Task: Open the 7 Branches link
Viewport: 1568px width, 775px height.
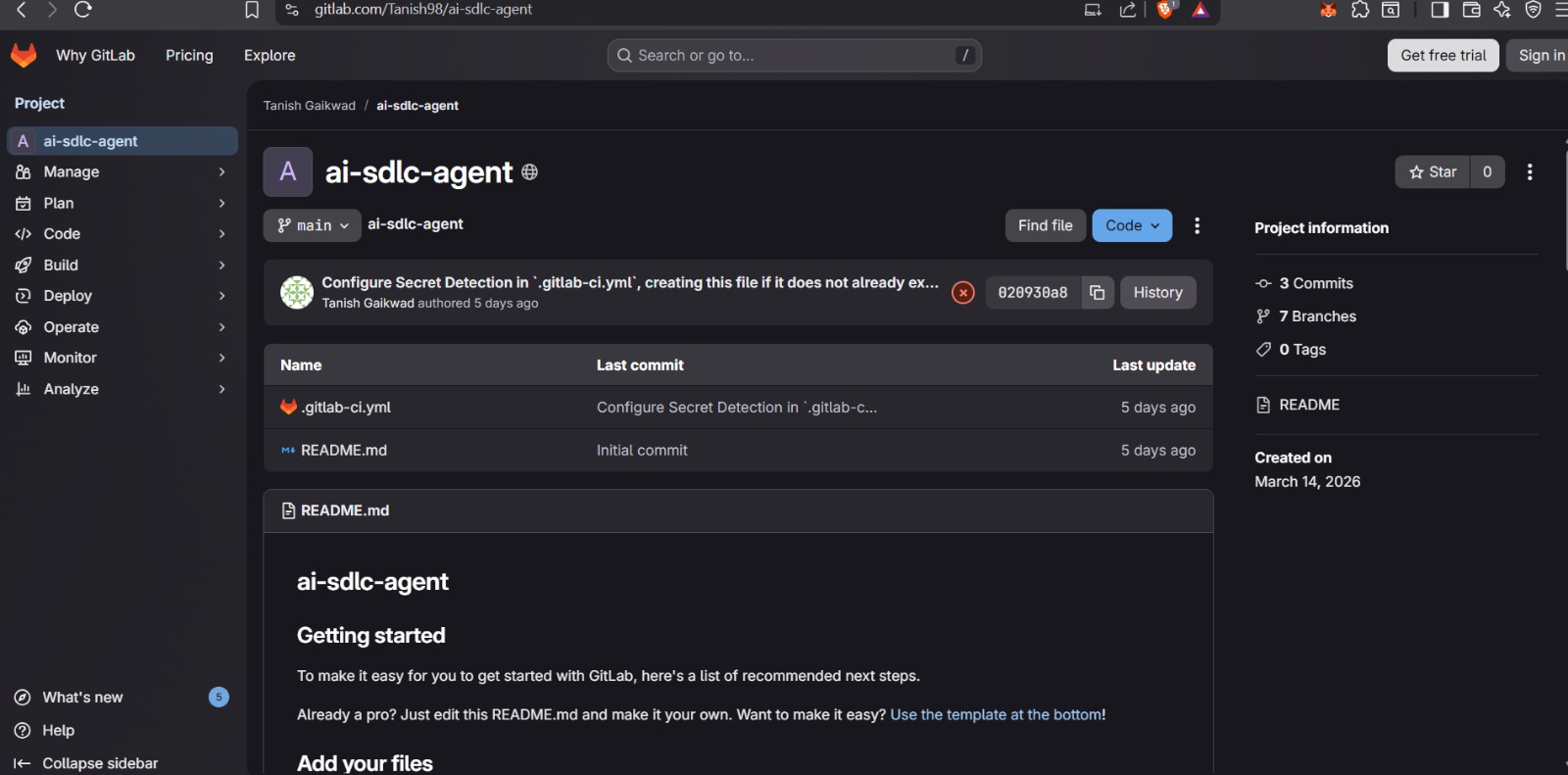Action: [1318, 316]
